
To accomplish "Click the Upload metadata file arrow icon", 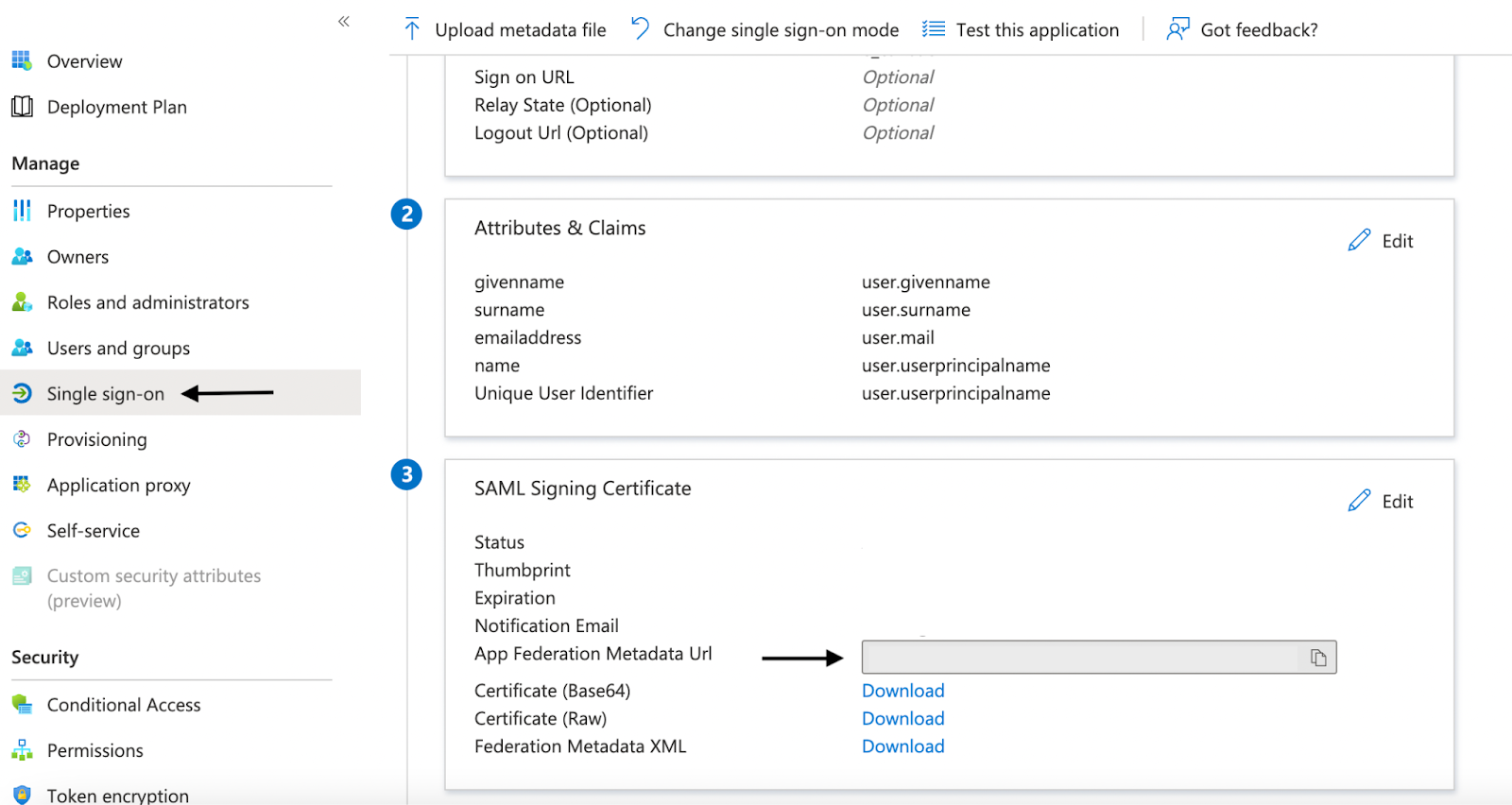I will (x=412, y=29).
